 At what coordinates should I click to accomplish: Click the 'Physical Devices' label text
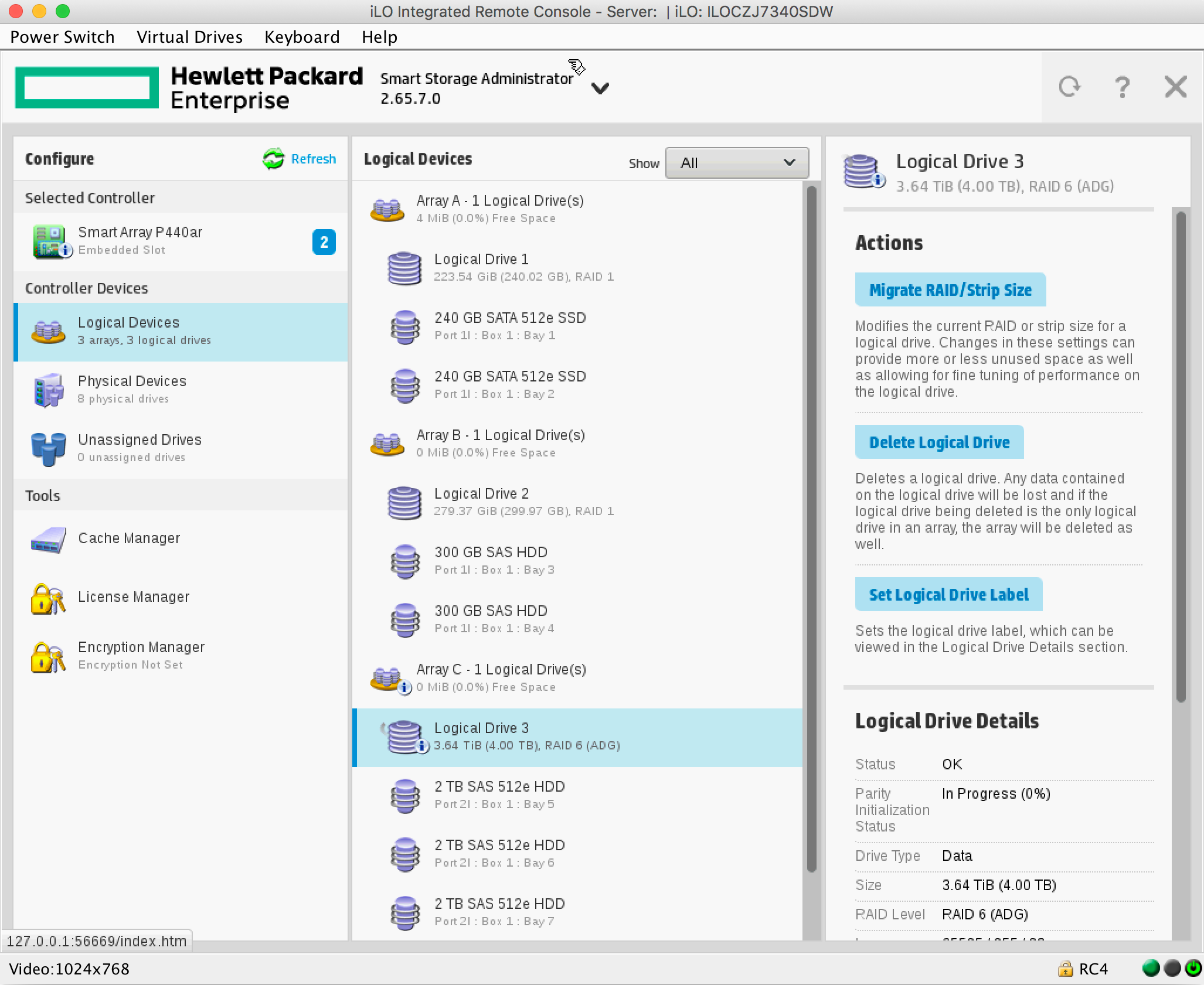(x=132, y=381)
